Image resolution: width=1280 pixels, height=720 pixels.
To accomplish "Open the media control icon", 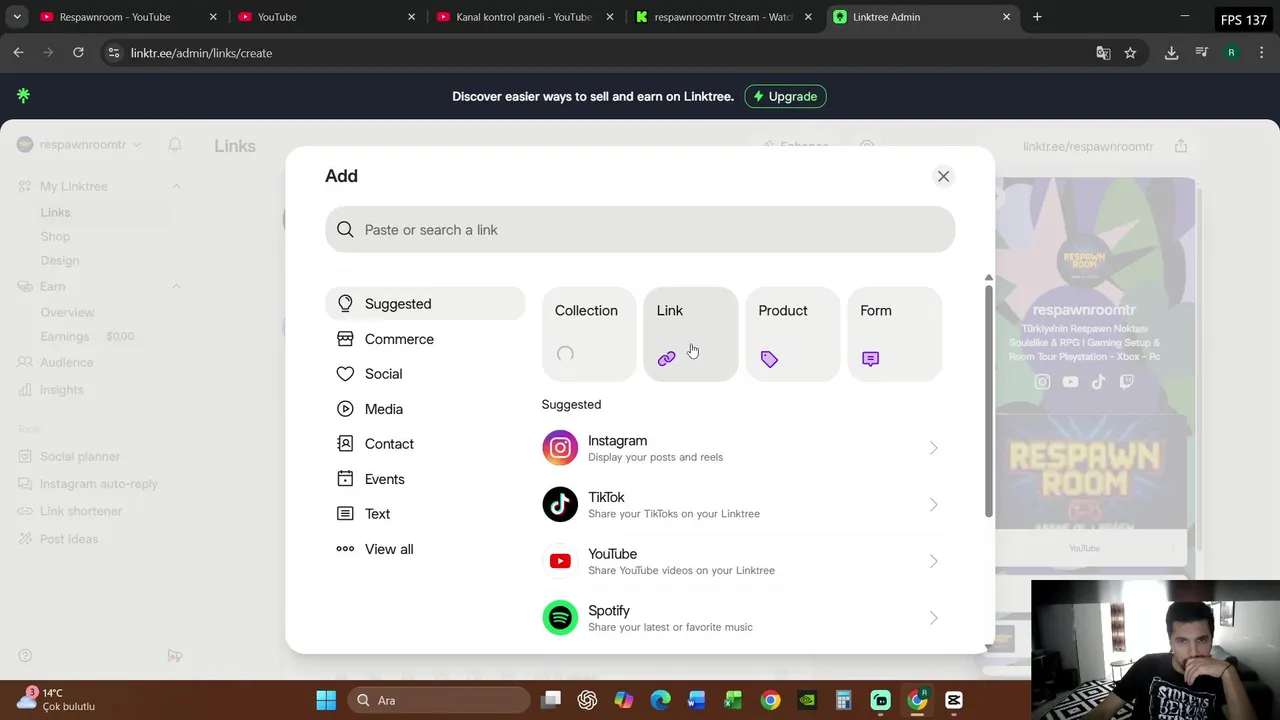I will point(1202,53).
